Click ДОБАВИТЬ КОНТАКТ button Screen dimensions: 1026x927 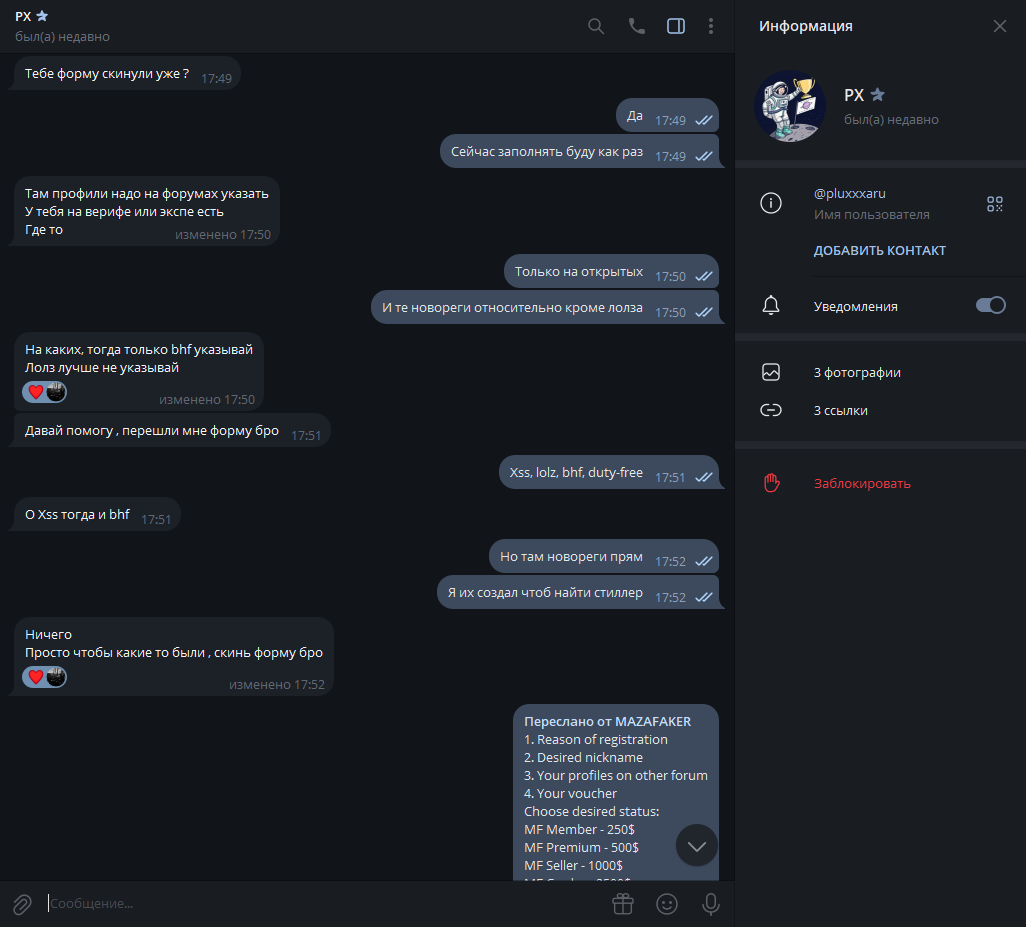click(879, 251)
